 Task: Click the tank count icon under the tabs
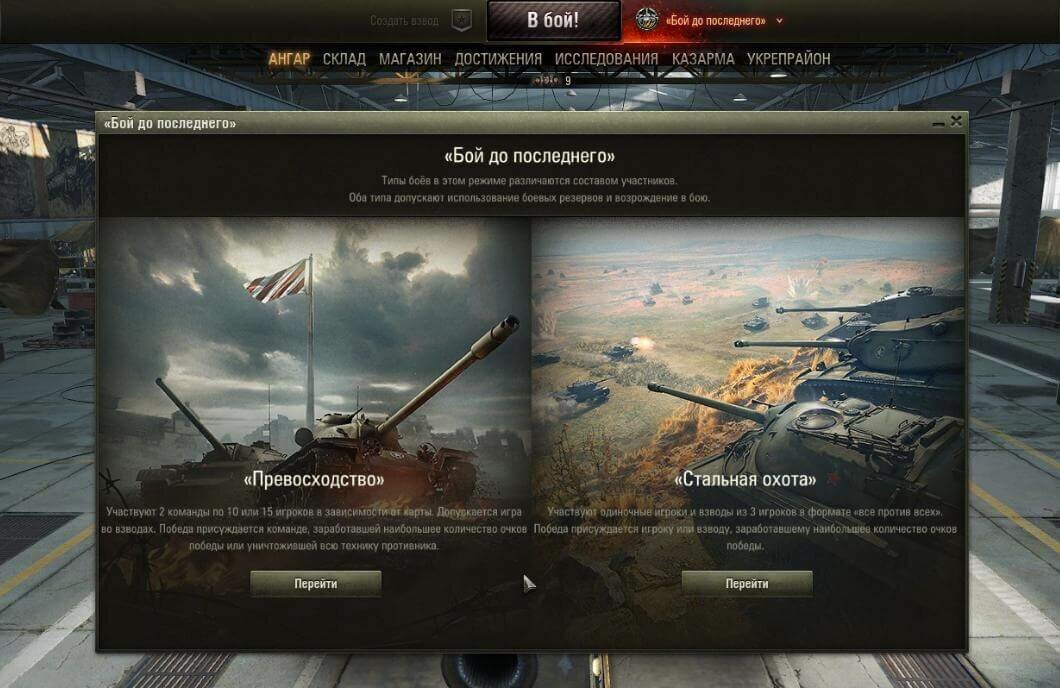tap(546, 80)
